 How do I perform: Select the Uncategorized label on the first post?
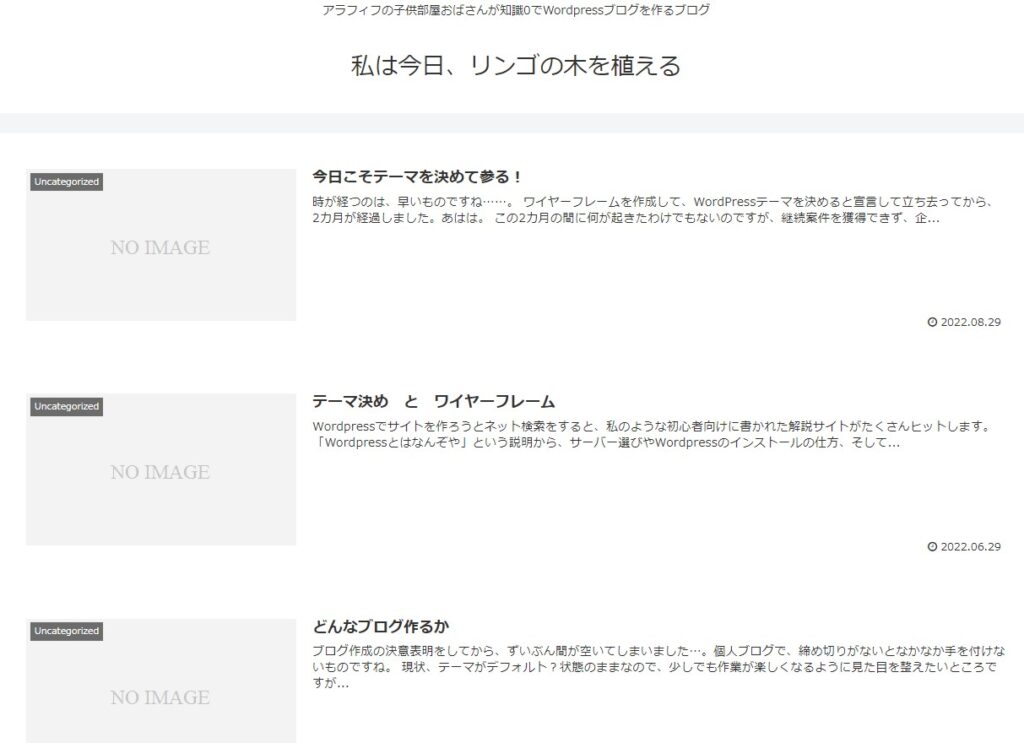66,182
